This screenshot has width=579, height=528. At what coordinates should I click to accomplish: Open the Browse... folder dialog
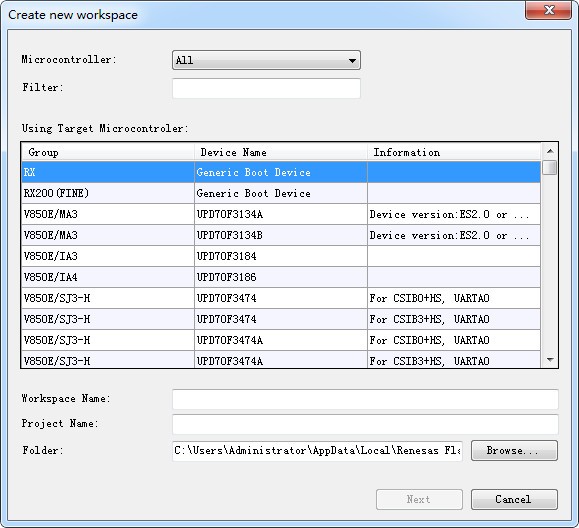pos(514,450)
